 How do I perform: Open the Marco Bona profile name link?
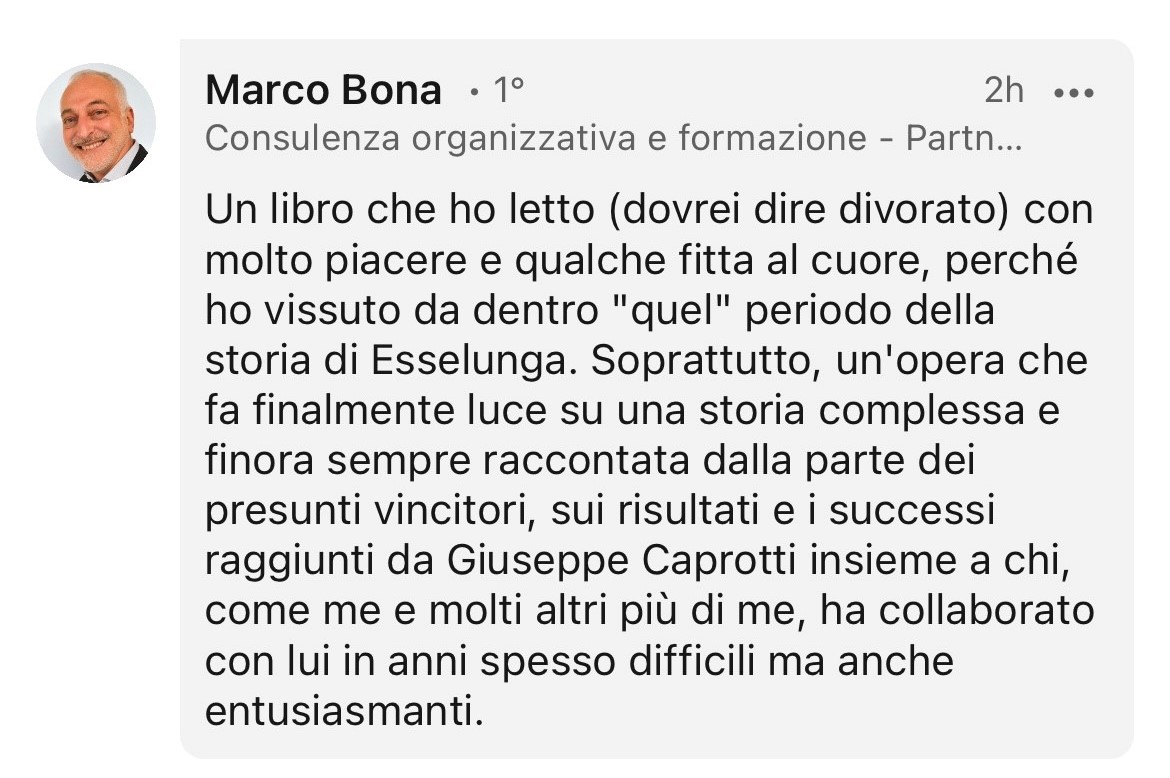click(323, 91)
